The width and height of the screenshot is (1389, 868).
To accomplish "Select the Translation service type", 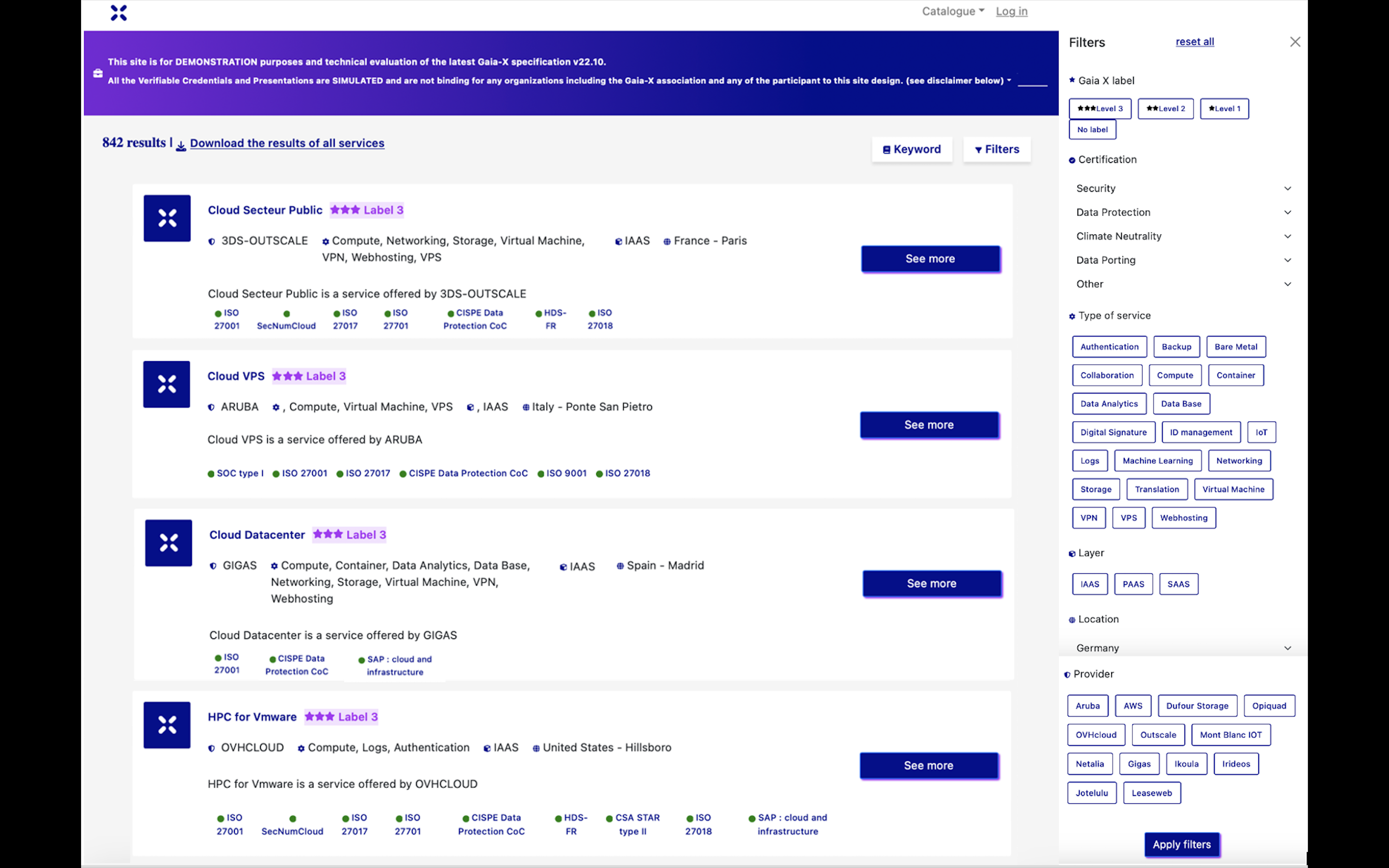I will pos(1157,489).
